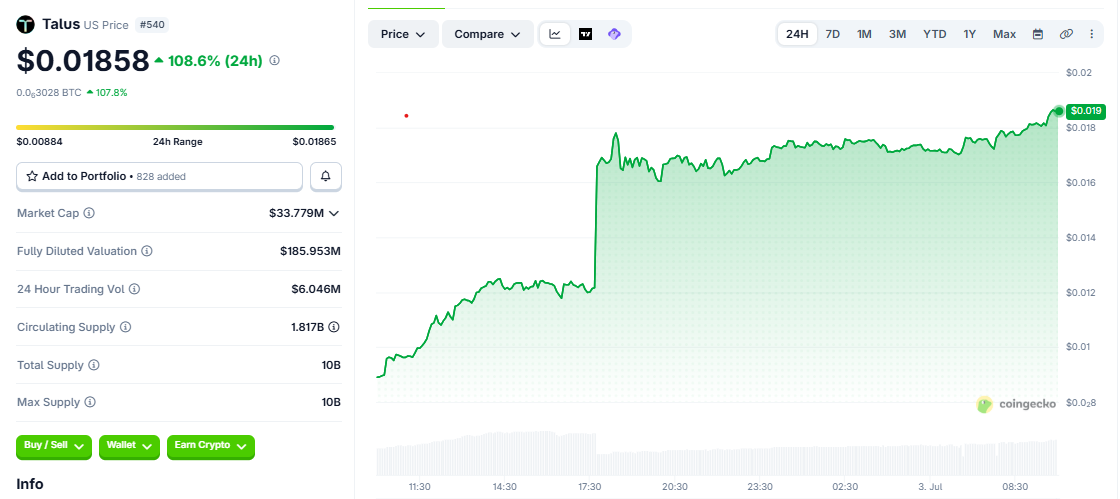
Task: Click the #540 rank badge
Action: 151,25
